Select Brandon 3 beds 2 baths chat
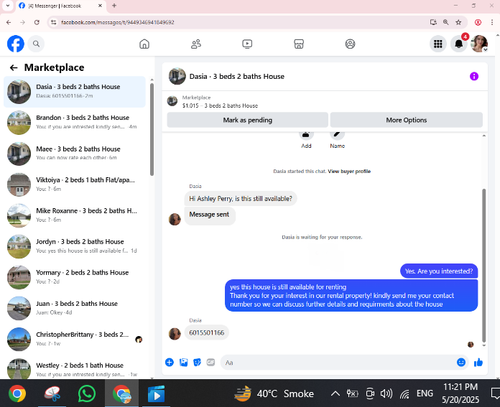 [75, 123]
